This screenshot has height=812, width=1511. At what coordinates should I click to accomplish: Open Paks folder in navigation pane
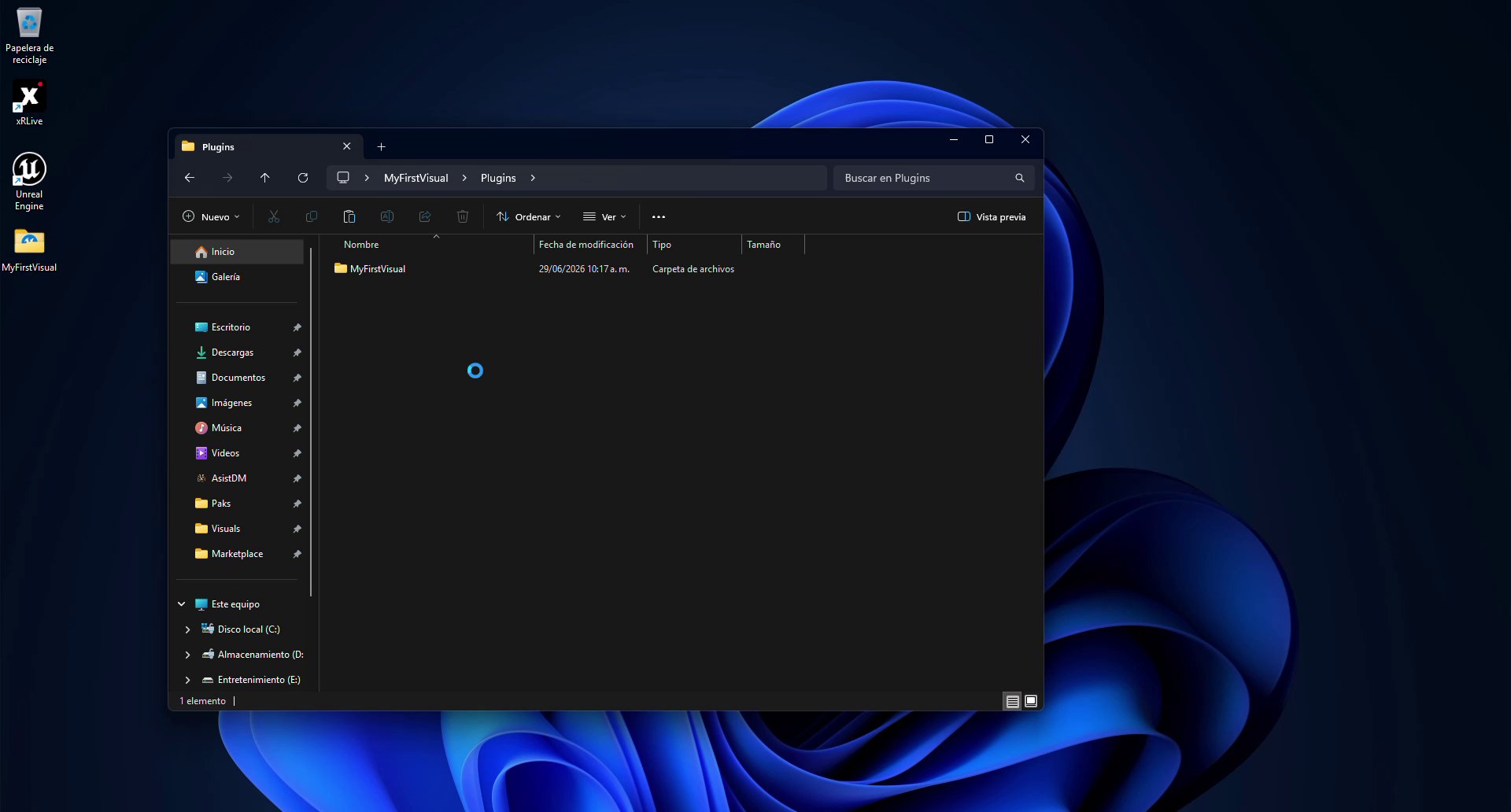point(221,504)
